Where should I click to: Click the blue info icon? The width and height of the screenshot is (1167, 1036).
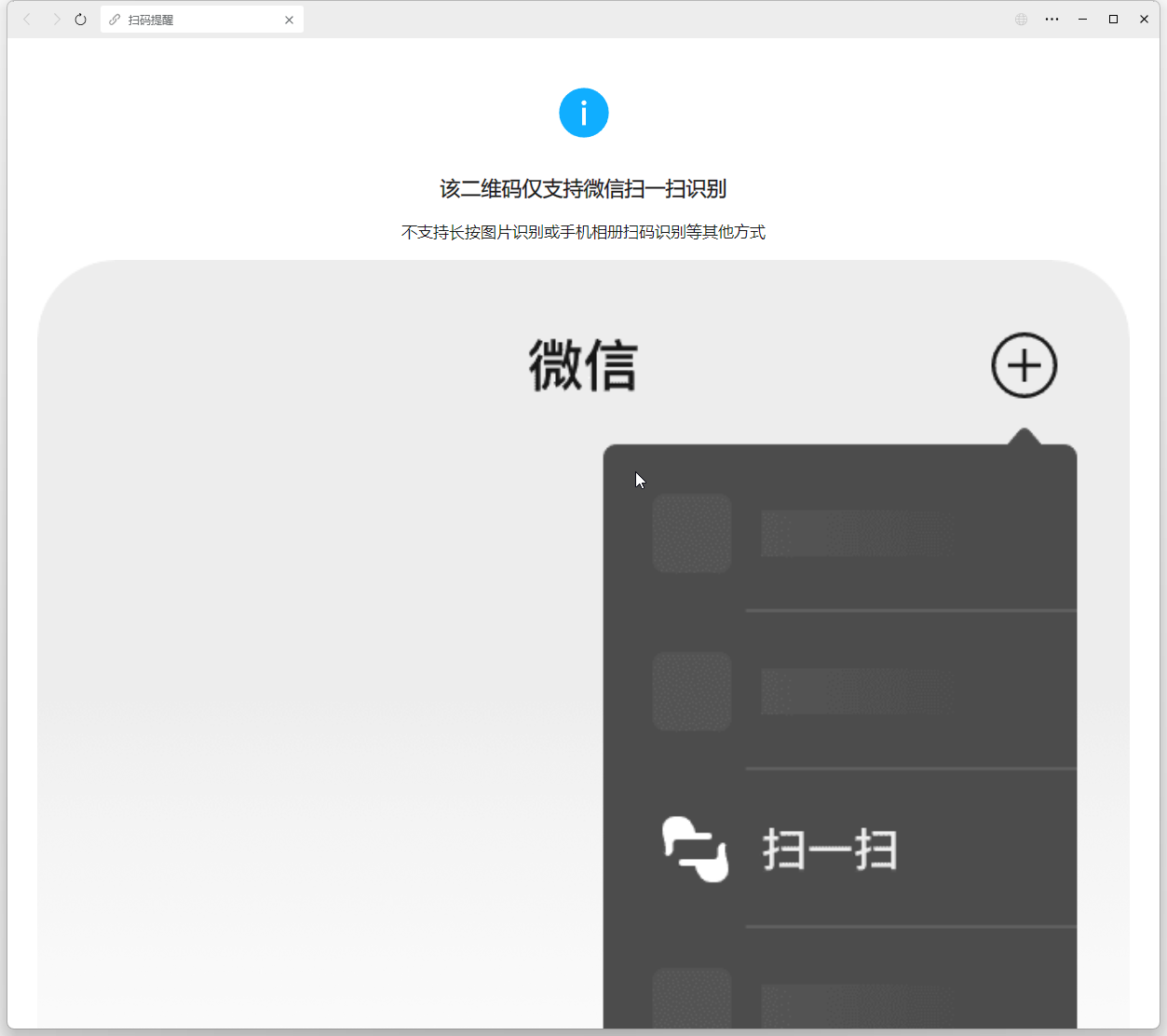584,113
